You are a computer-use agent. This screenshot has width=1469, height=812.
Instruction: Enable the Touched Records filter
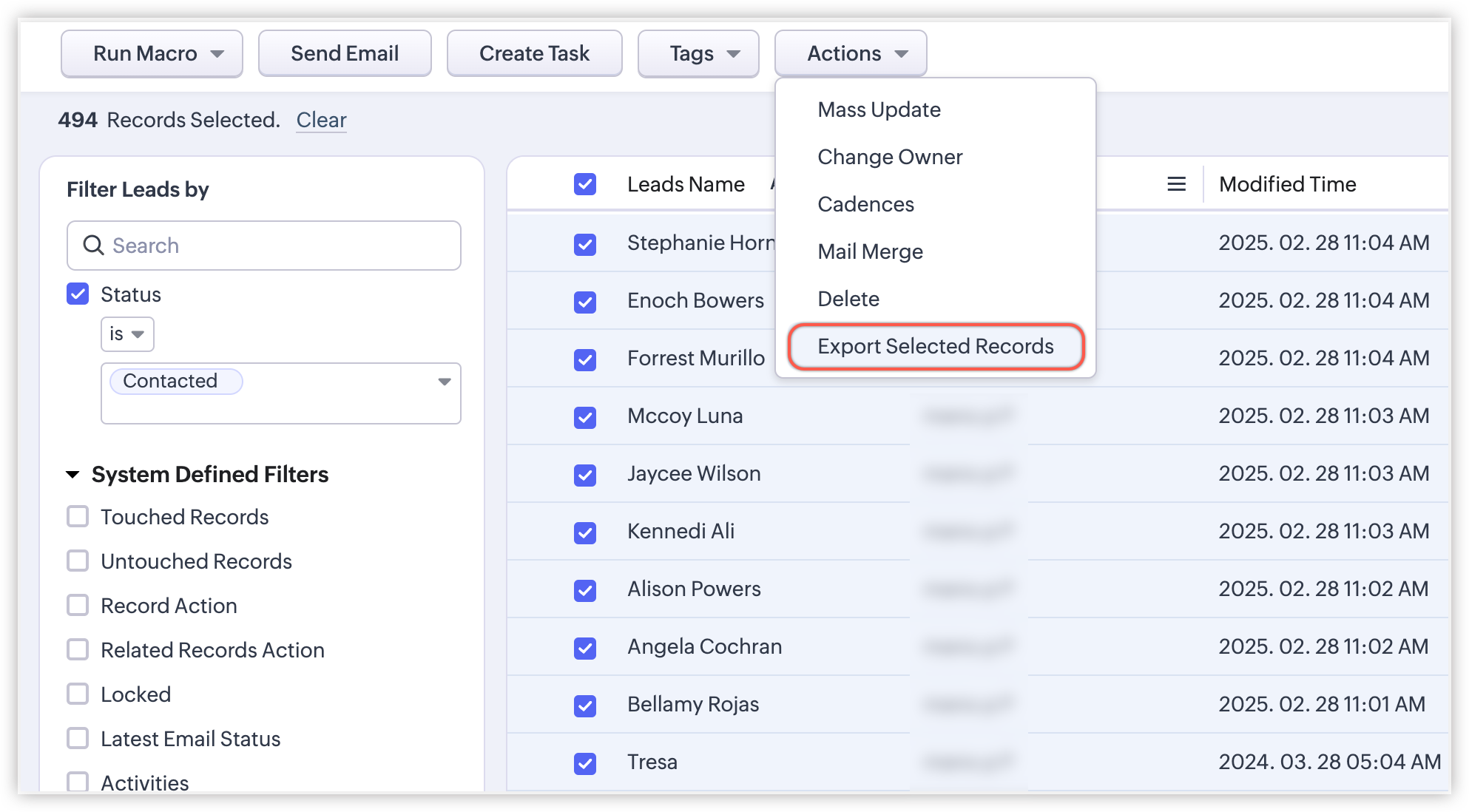pos(78,517)
